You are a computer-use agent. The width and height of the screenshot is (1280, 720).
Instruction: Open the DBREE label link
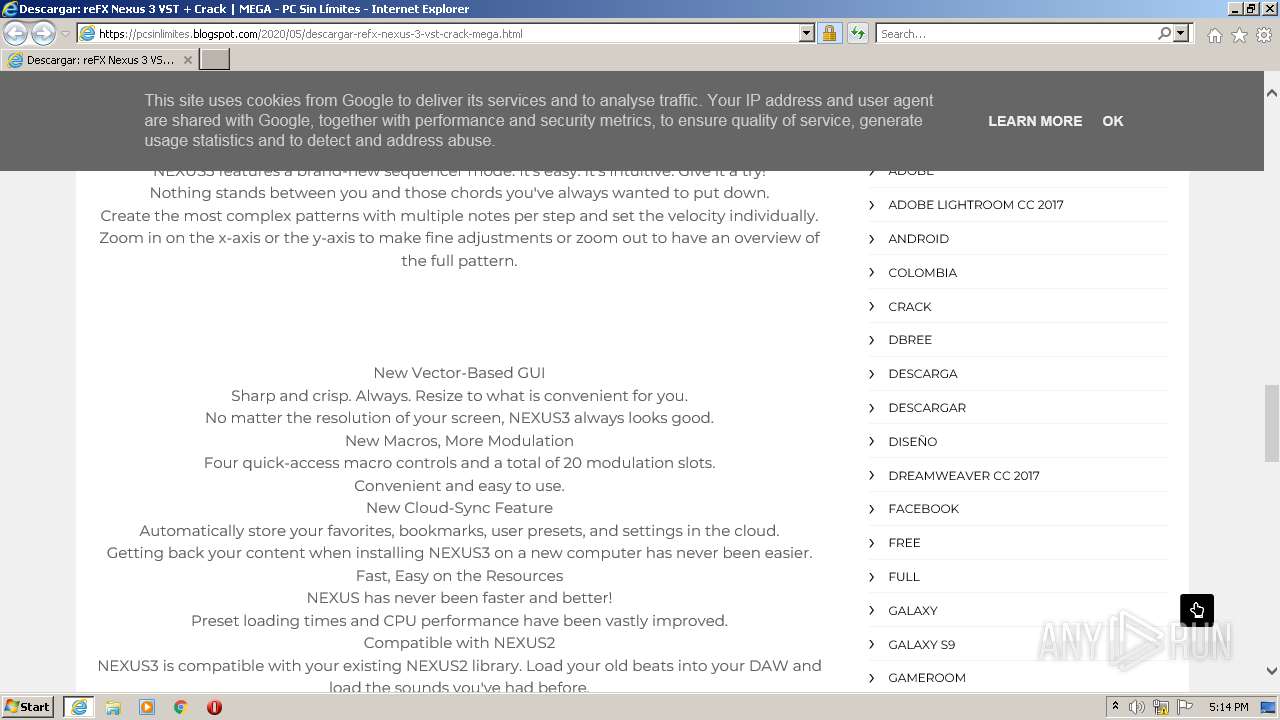pyautogui.click(x=909, y=340)
